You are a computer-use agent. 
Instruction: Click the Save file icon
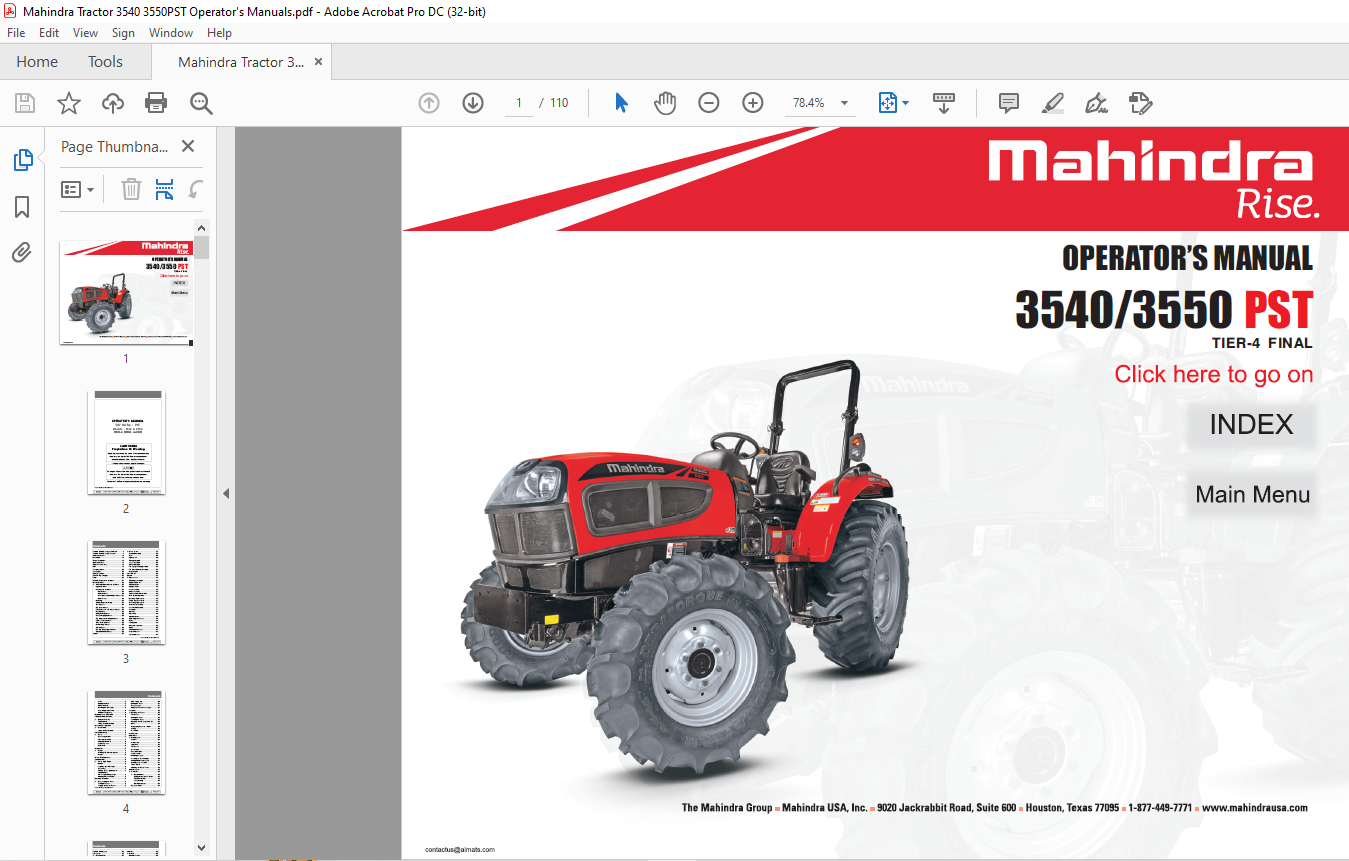click(25, 103)
